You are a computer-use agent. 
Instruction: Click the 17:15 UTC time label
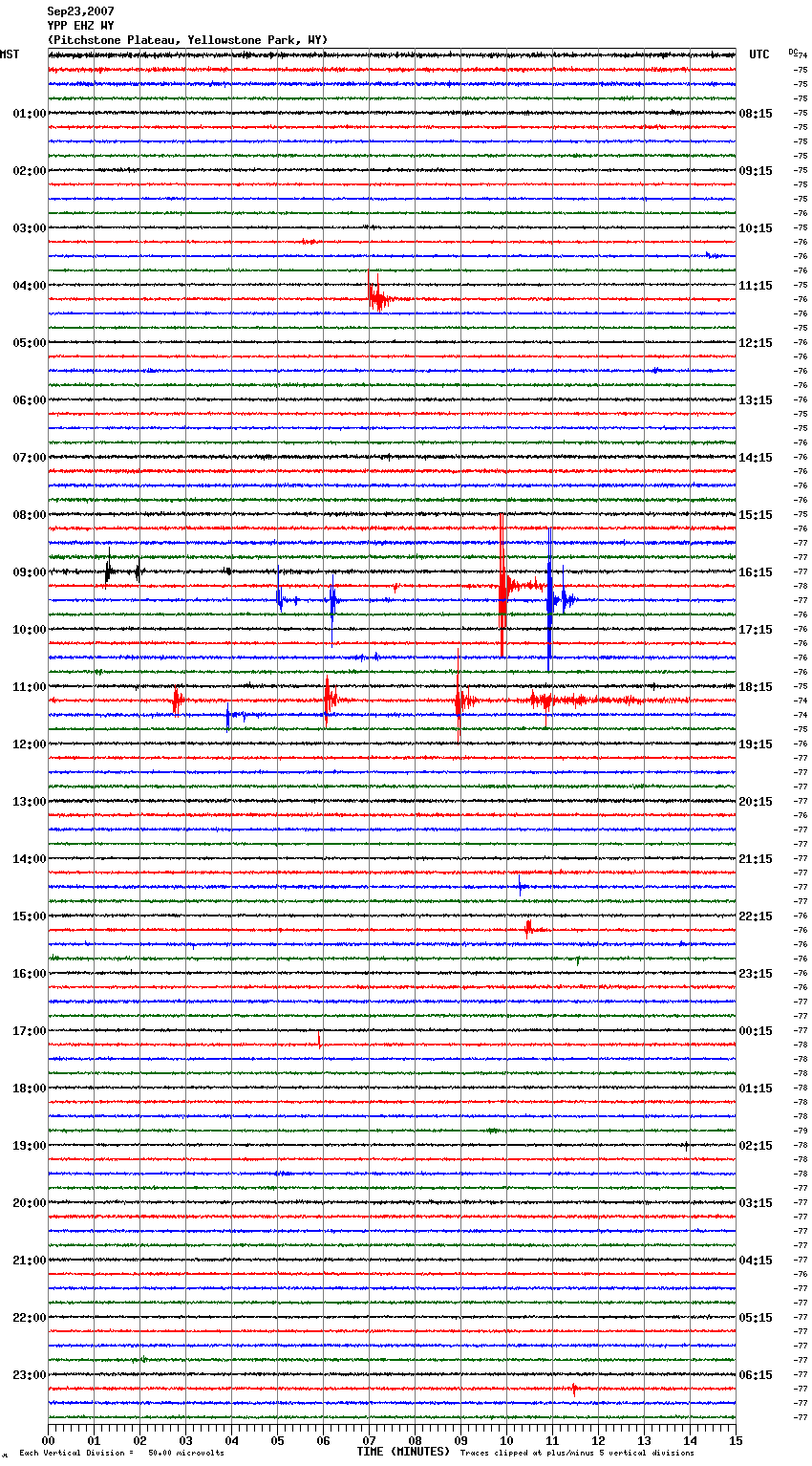pos(756,630)
